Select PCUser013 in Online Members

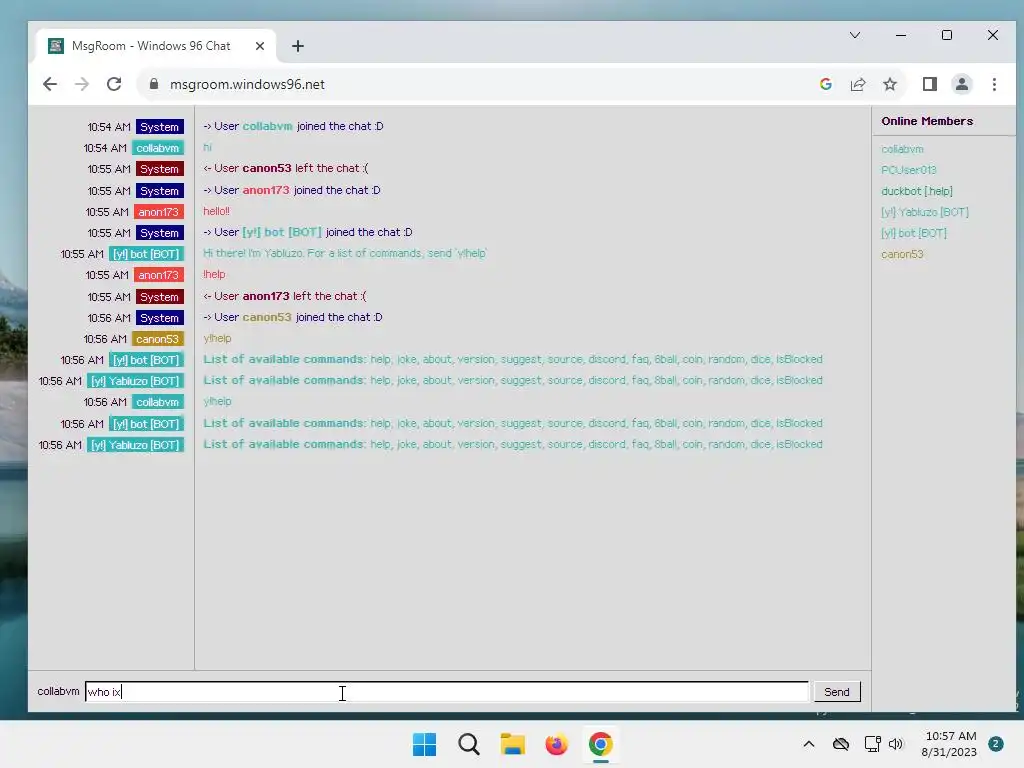click(908, 170)
